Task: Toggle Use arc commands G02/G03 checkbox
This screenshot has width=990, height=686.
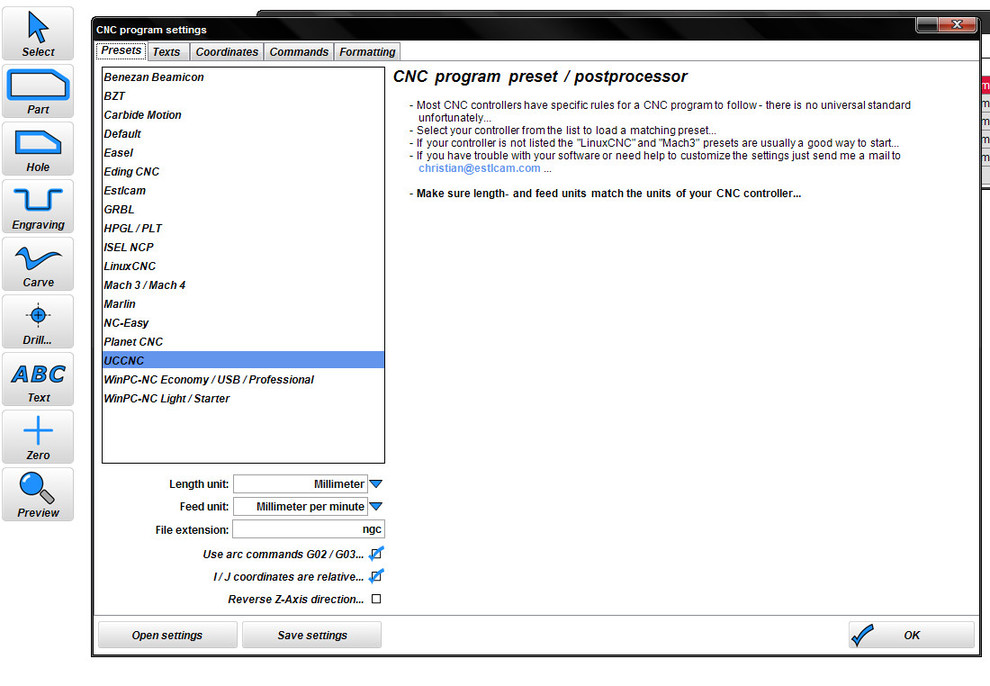Action: [x=376, y=554]
